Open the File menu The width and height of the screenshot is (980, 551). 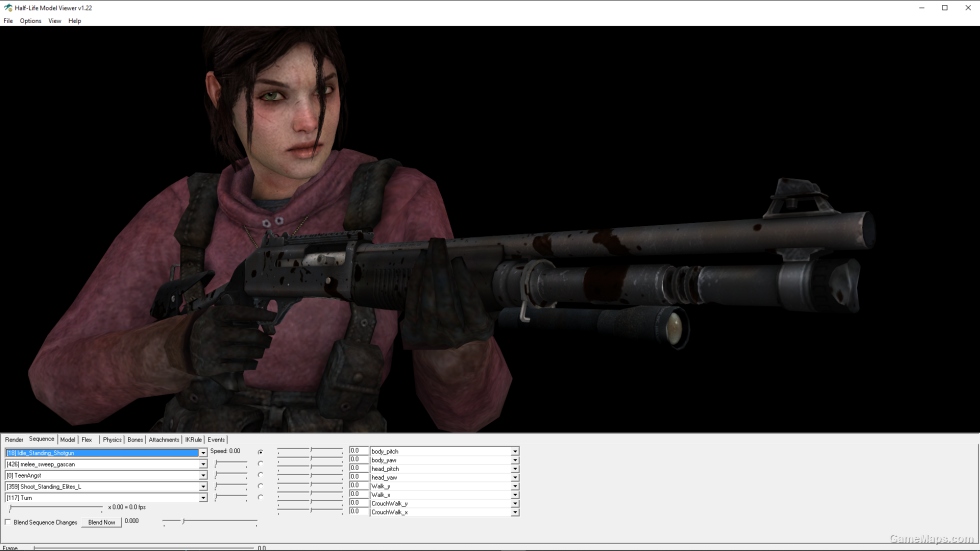pos(8,21)
